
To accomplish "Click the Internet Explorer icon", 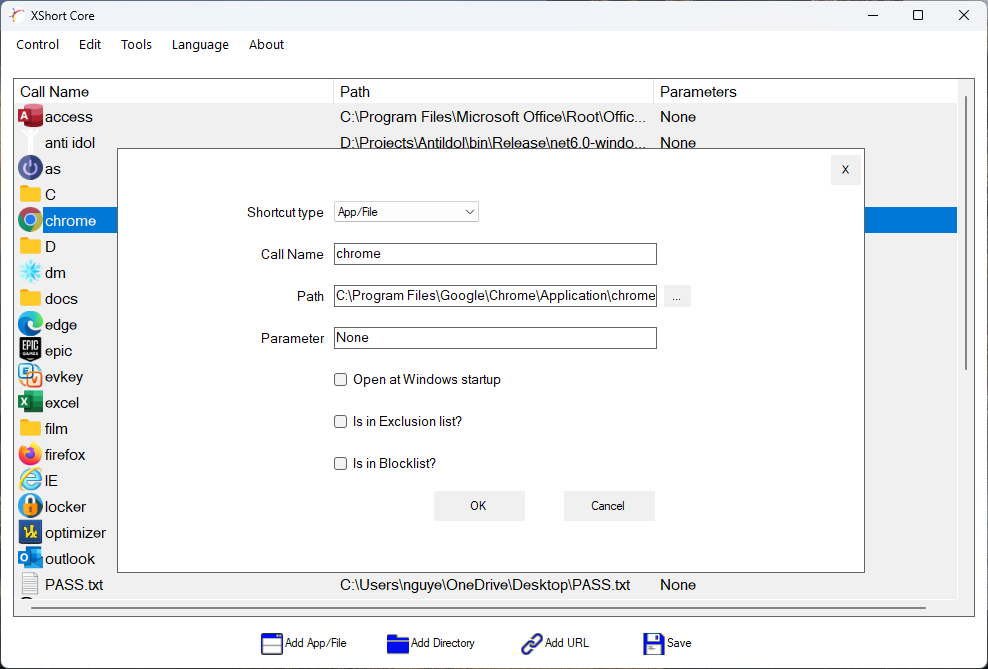I will 30,481.
